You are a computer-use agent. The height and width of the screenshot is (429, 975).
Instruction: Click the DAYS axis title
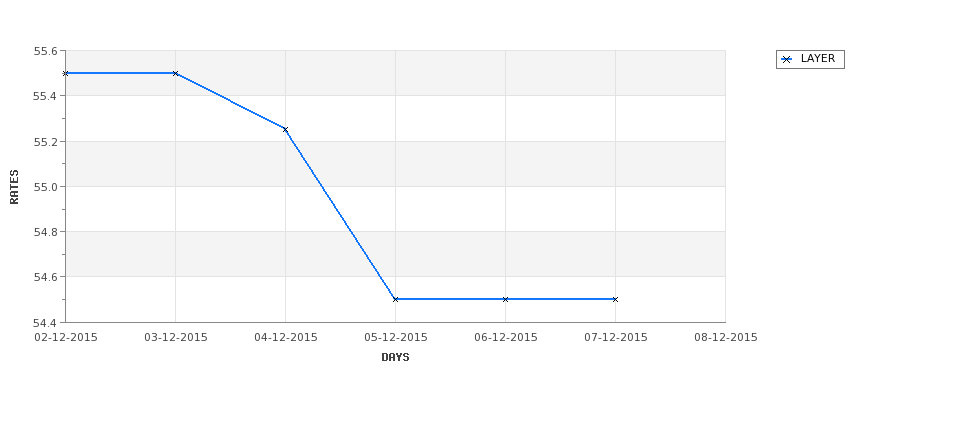click(x=395, y=358)
